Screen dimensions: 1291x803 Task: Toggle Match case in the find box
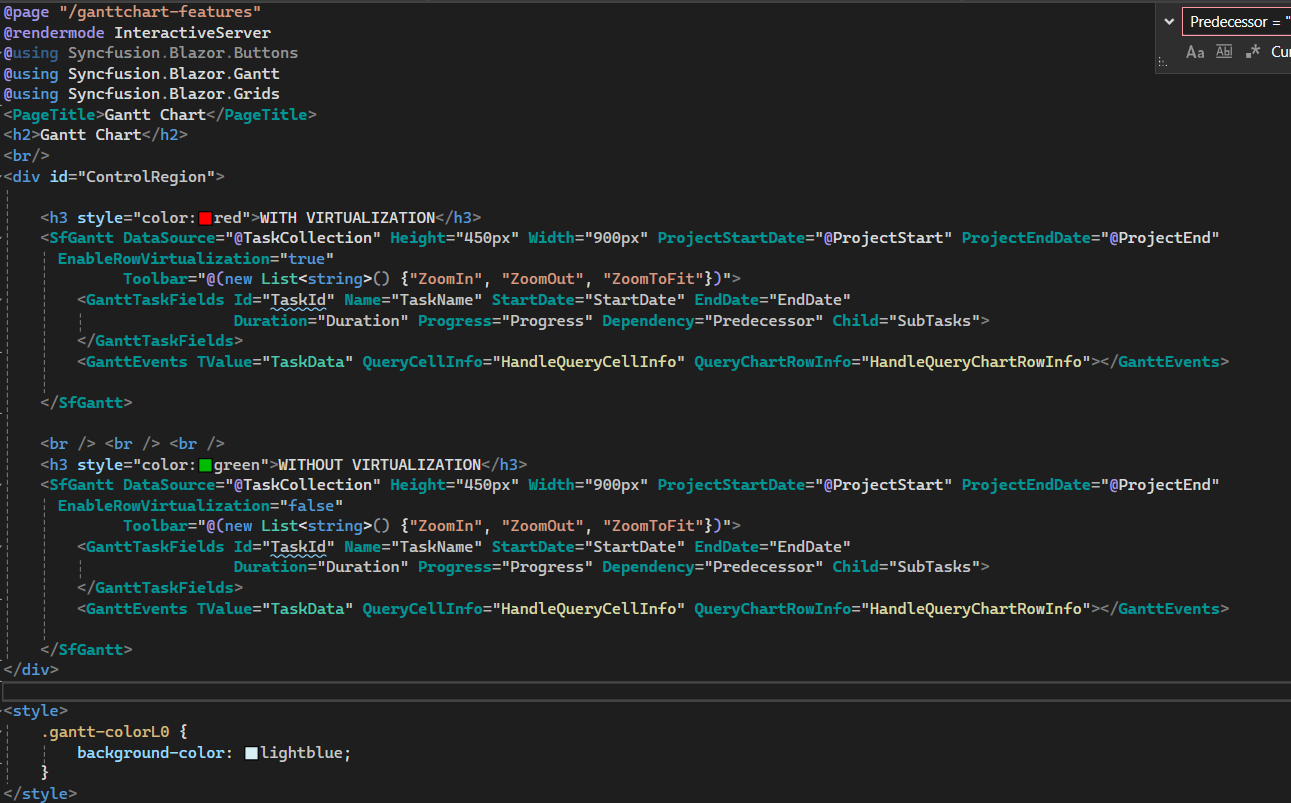pyautogui.click(x=1195, y=52)
